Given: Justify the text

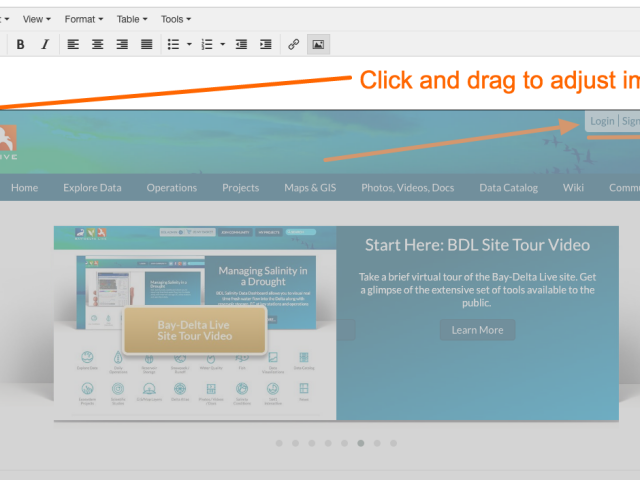Looking at the screenshot, I should coord(147,44).
